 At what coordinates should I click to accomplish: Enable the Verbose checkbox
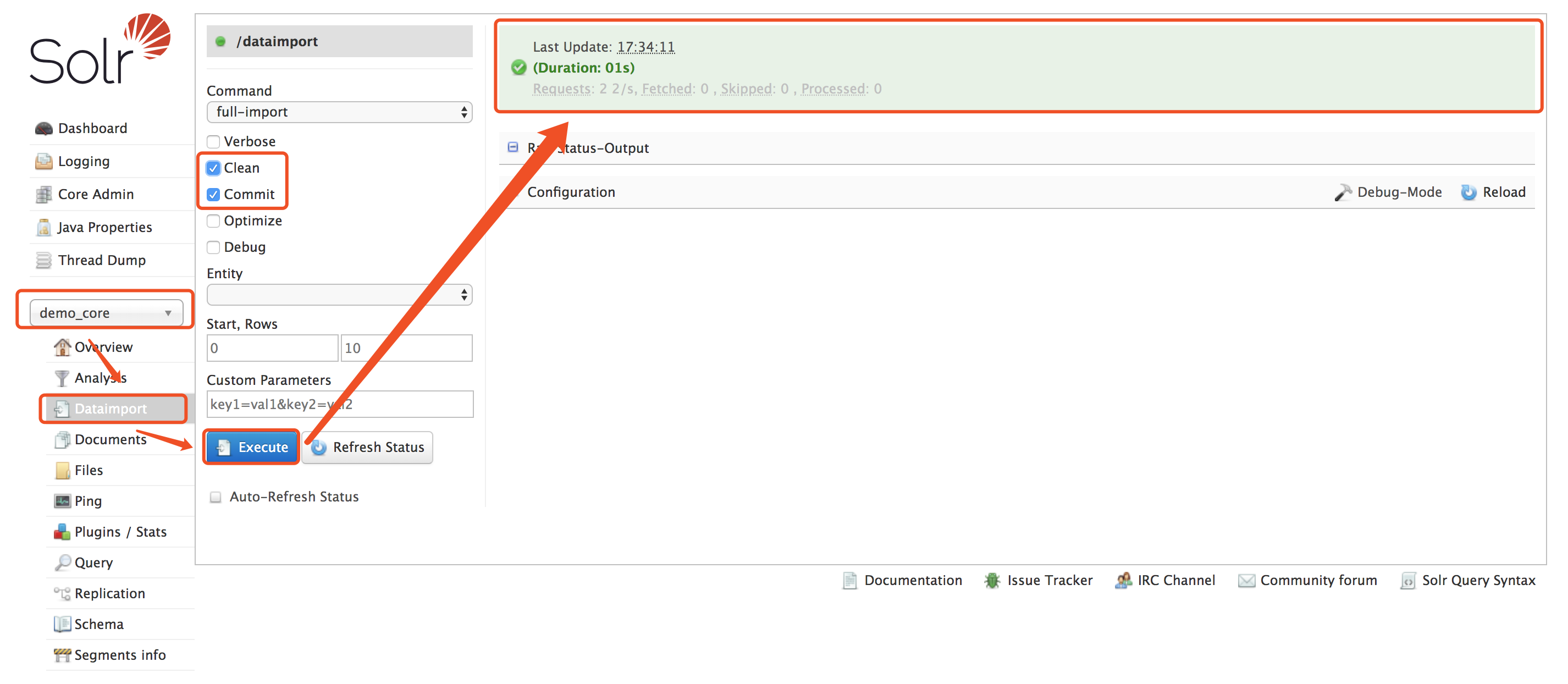[x=214, y=142]
